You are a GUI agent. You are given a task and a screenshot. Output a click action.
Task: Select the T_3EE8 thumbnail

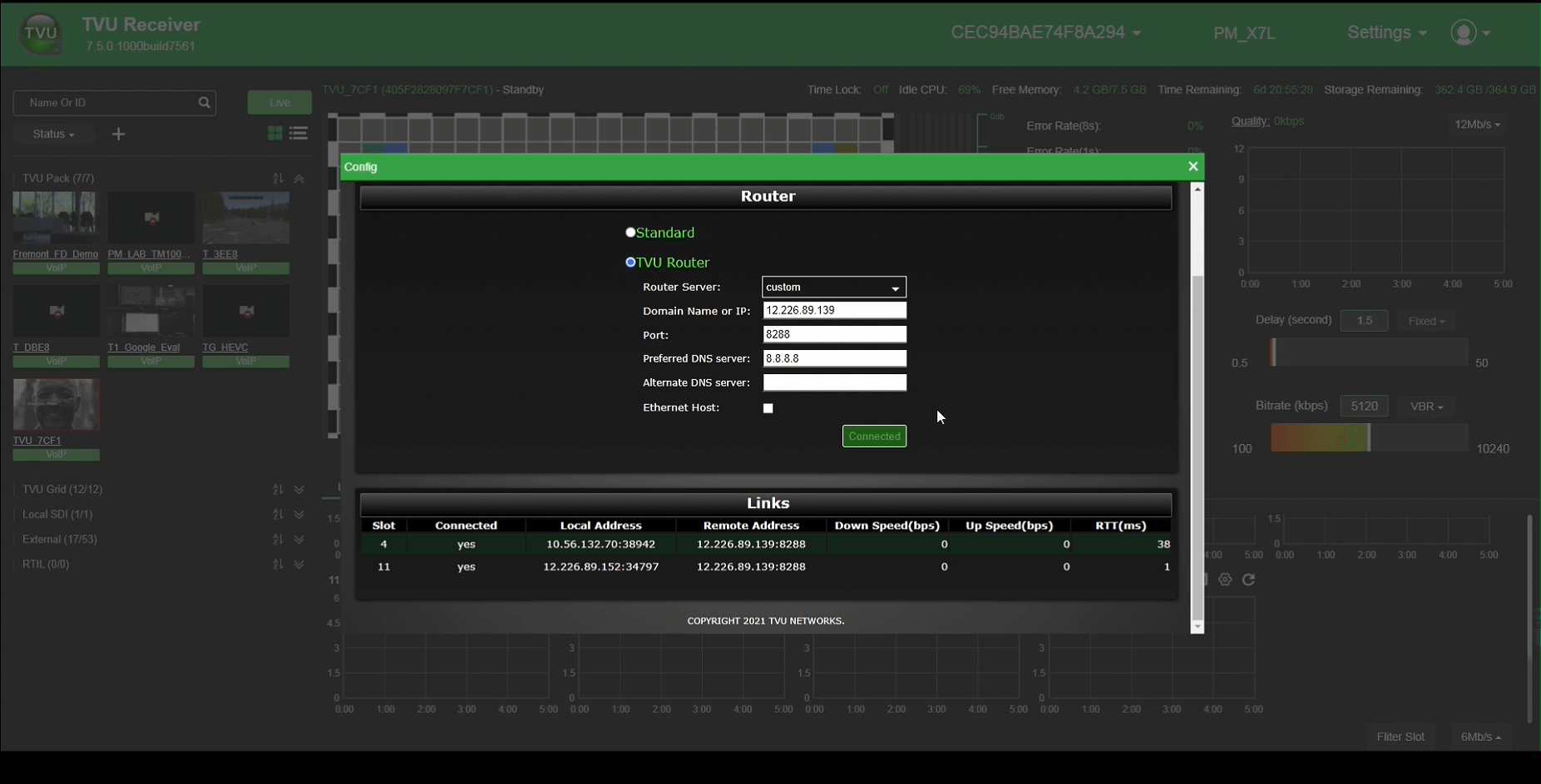point(245,218)
